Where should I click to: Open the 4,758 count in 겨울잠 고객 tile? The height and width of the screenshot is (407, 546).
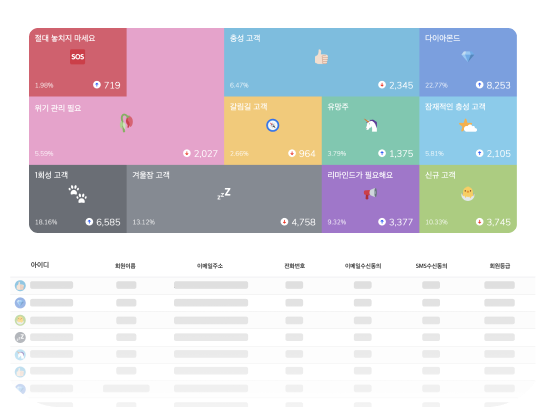tap(303, 222)
